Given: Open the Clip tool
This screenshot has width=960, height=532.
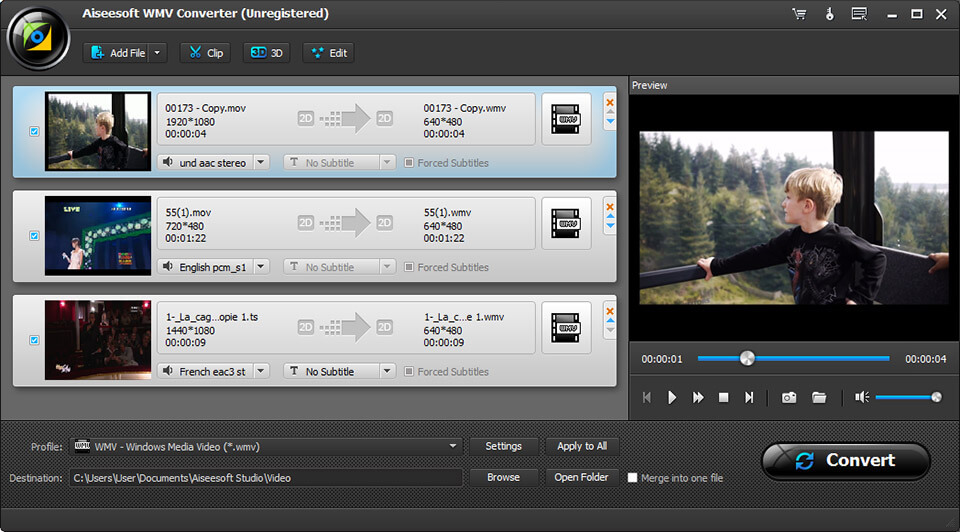Looking at the screenshot, I should [205, 53].
